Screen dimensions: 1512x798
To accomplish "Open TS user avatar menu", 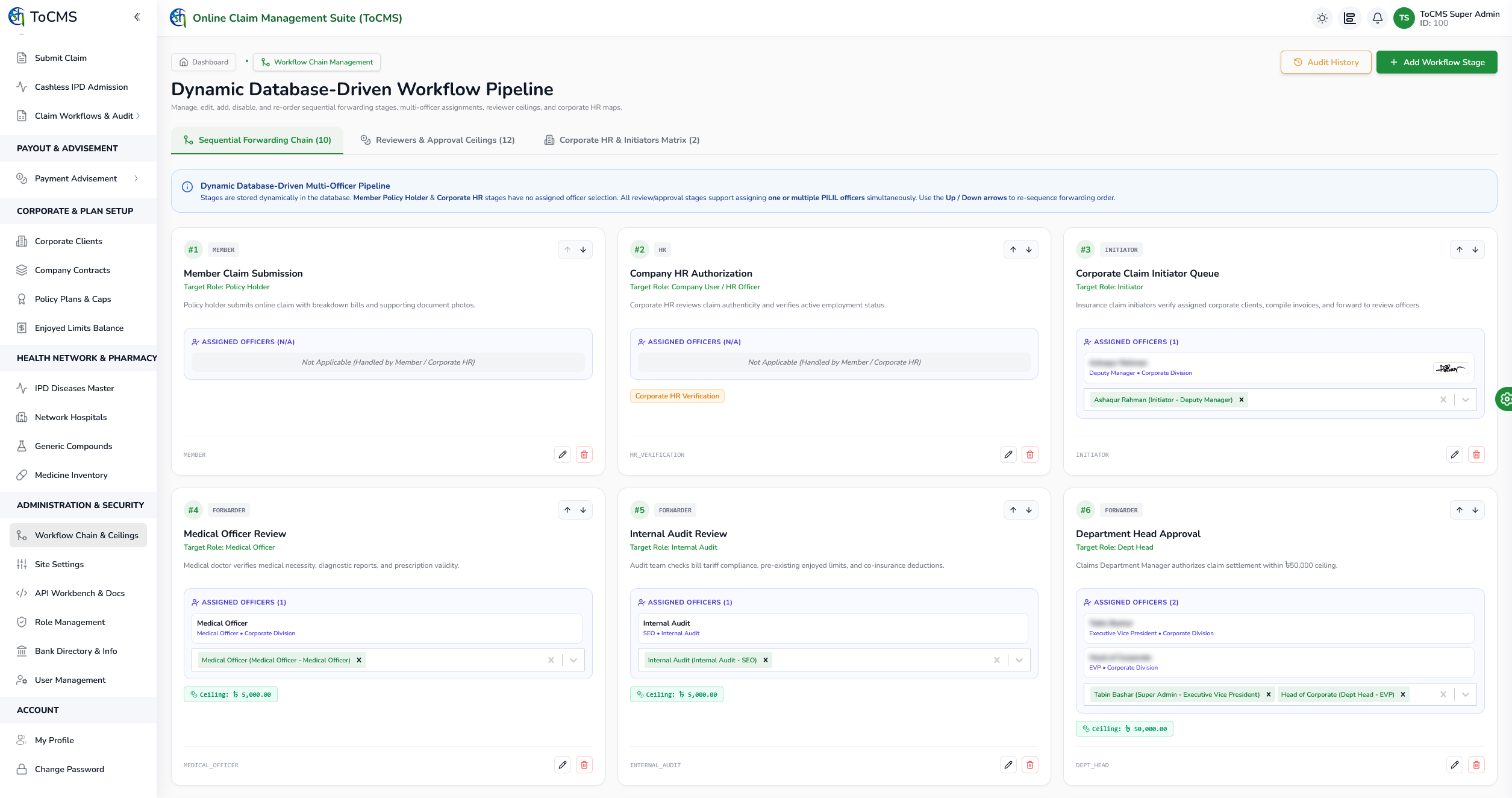I will point(1404,18).
